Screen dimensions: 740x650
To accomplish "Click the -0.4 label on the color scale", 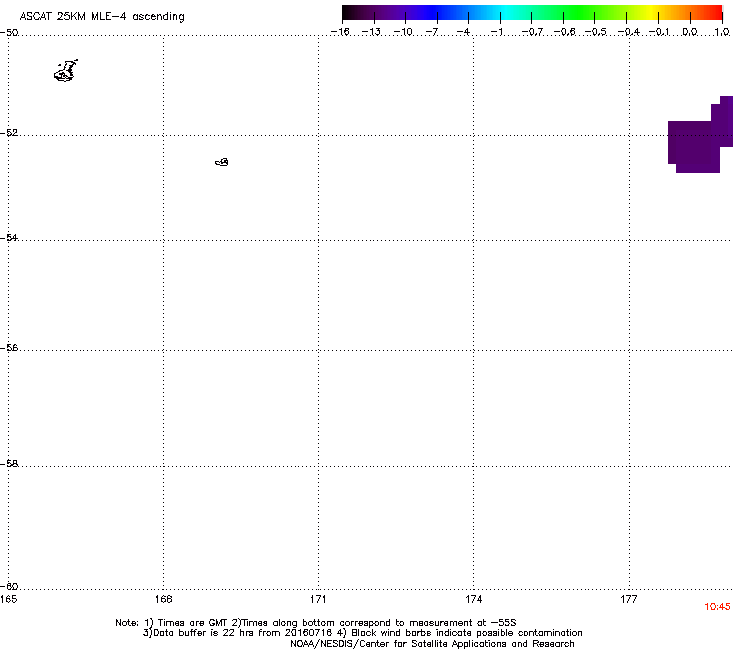I will [x=629, y=32].
